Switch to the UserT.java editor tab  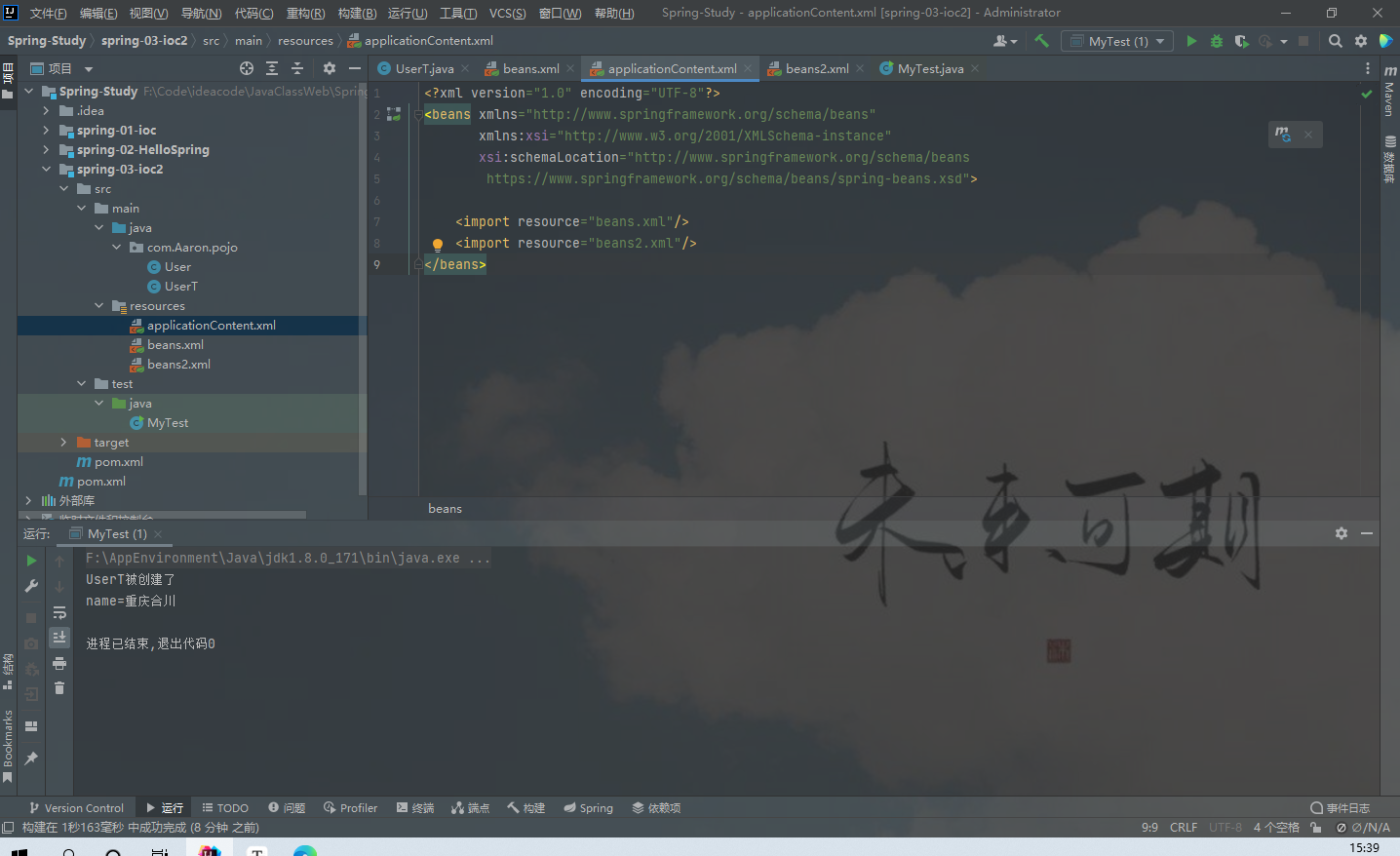pyautogui.click(x=424, y=69)
